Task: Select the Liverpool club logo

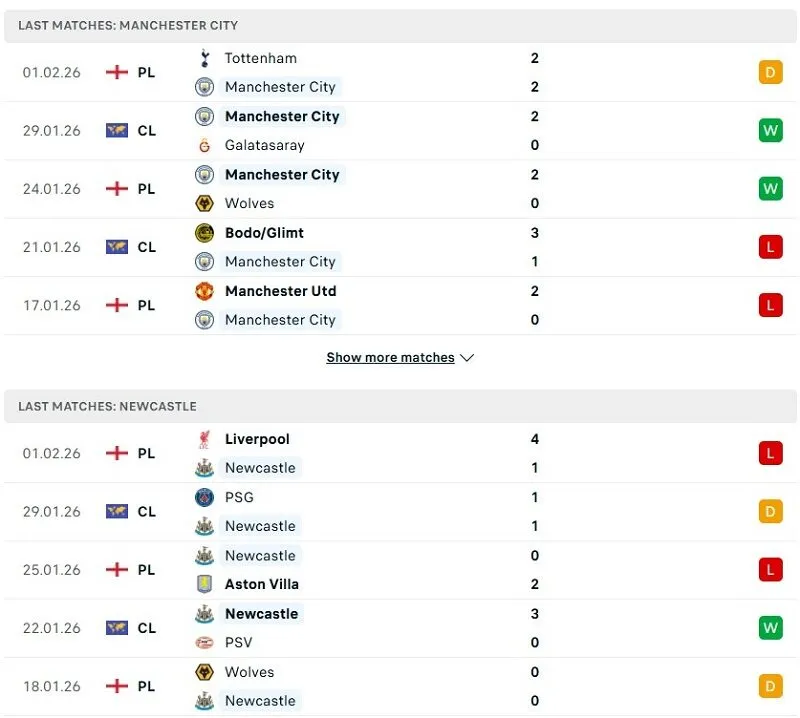Action: point(204,438)
